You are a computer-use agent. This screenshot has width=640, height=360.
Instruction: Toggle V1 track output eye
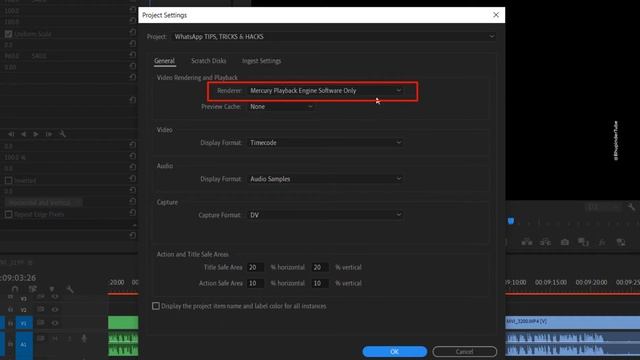point(55,323)
